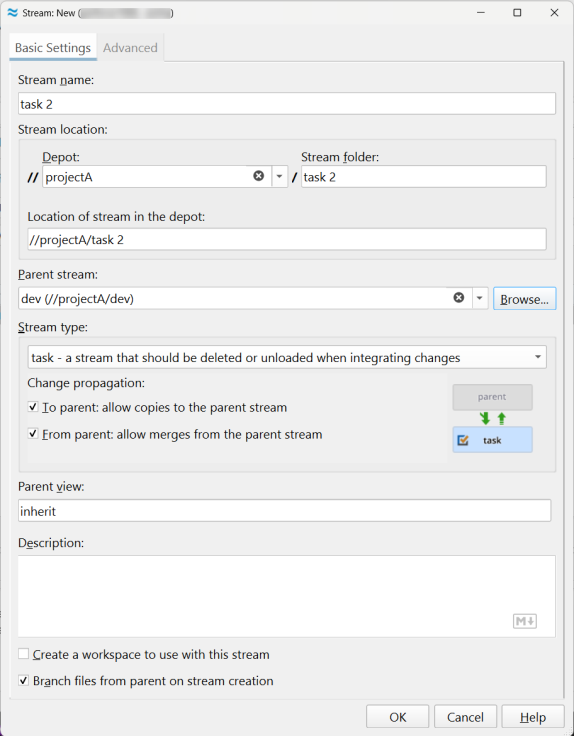
Task: Open the Depot dropdown list
Action: pos(279,176)
